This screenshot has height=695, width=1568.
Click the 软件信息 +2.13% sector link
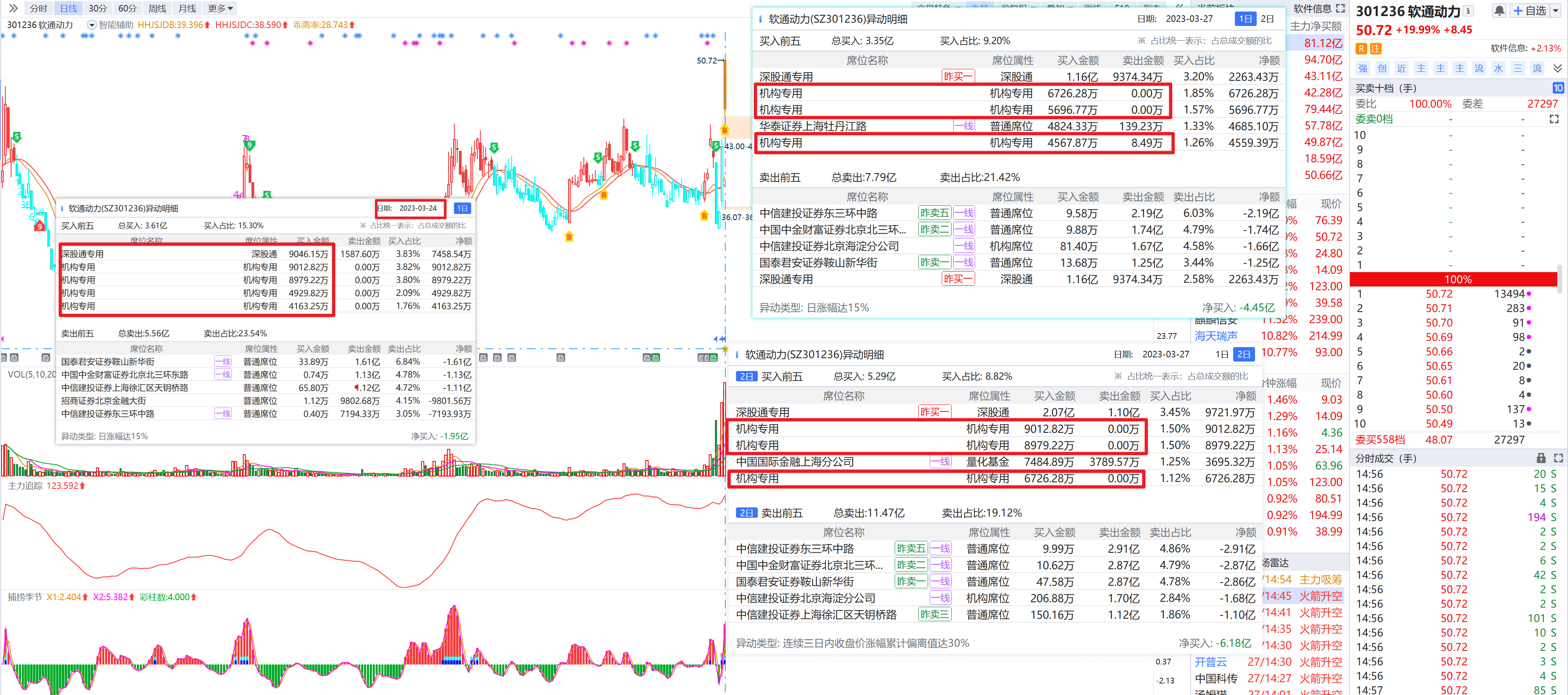pyautogui.click(x=1526, y=48)
